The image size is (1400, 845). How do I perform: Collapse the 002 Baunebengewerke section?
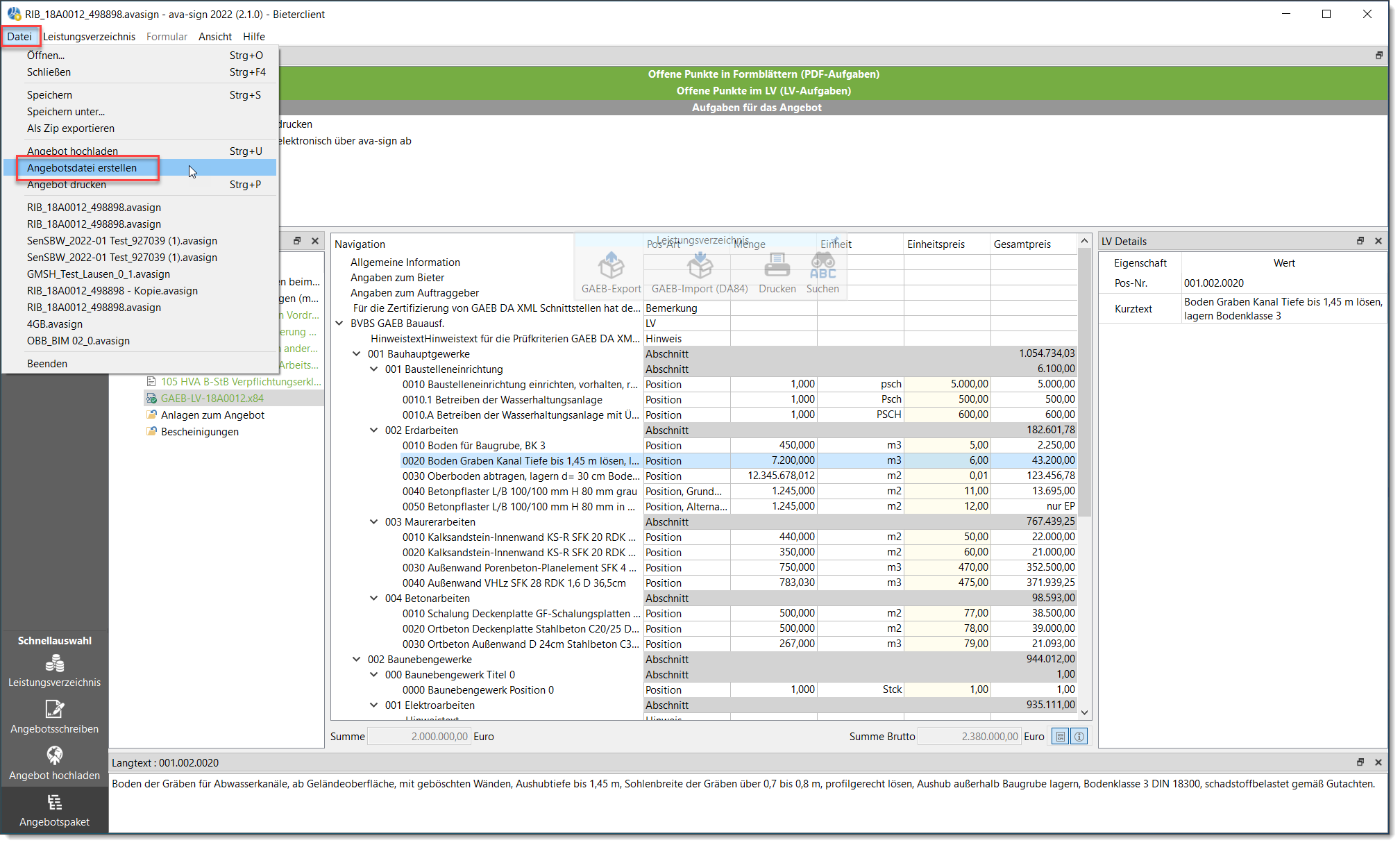pyautogui.click(x=357, y=660)
